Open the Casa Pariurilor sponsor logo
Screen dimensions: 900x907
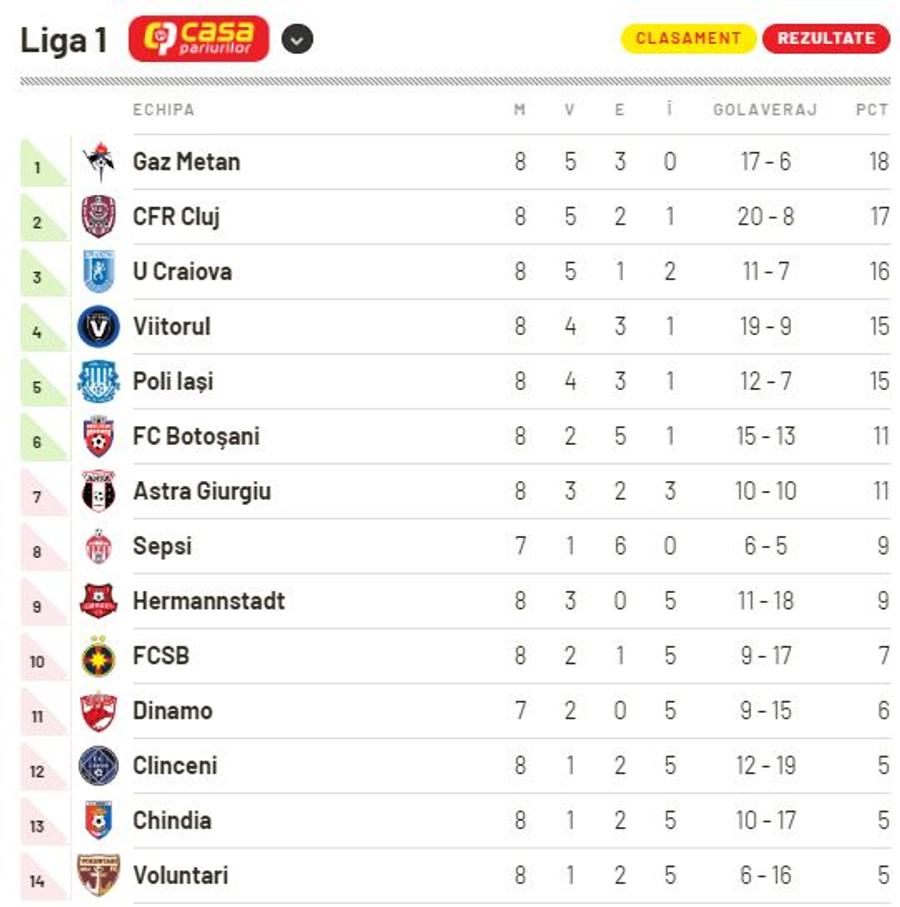tap(199, 39)
